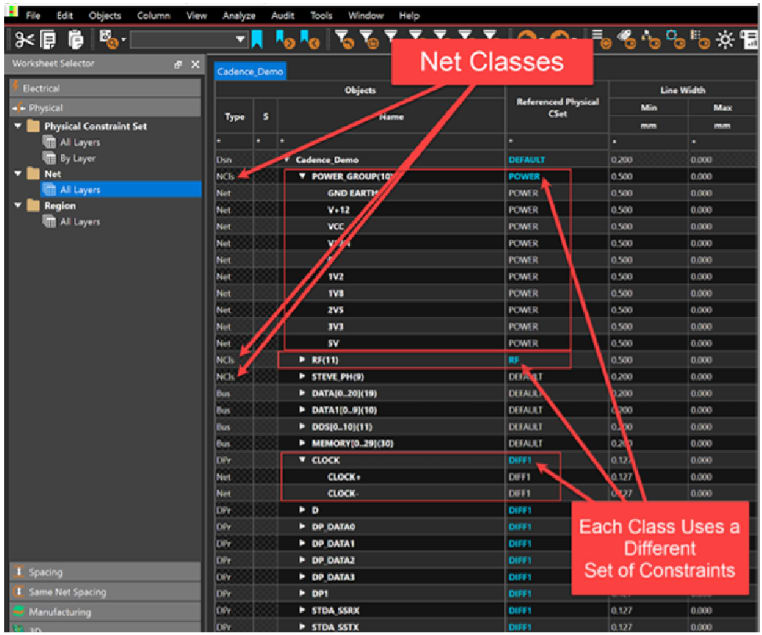
Task: Open the Spacing worksheet section
Action: (105, 572)
